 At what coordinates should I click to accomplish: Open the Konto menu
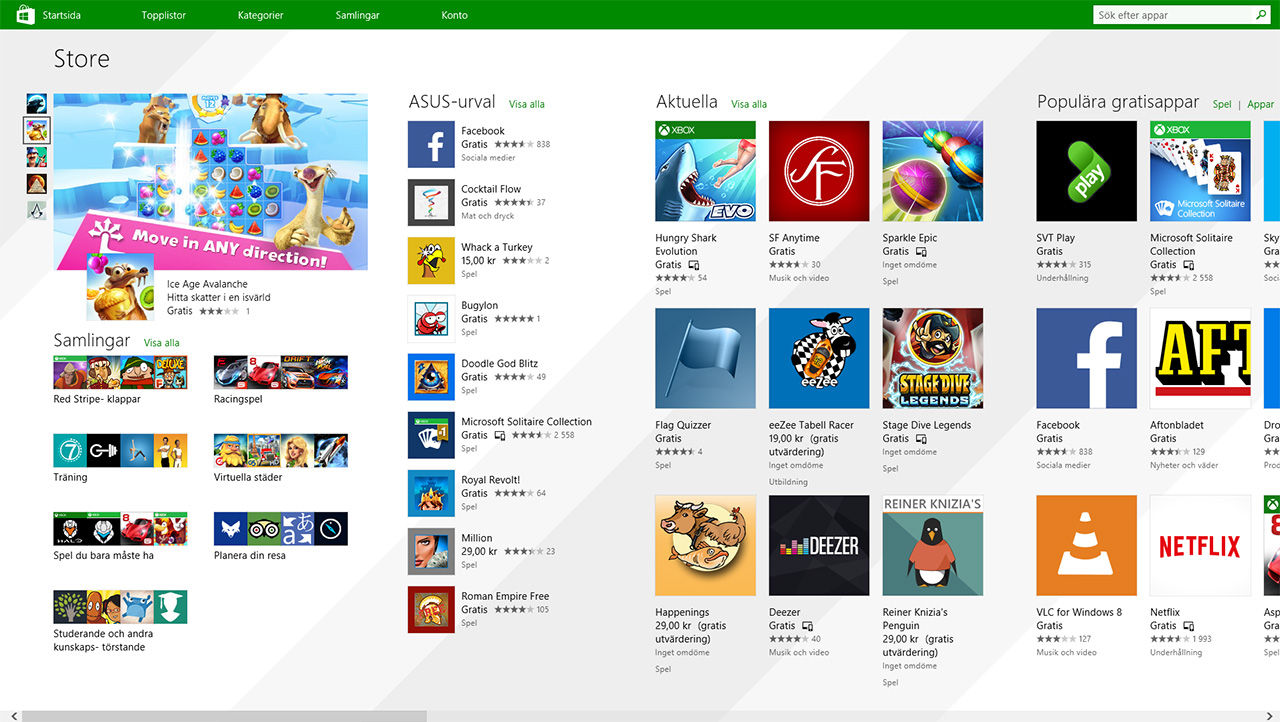pos(454,14)
